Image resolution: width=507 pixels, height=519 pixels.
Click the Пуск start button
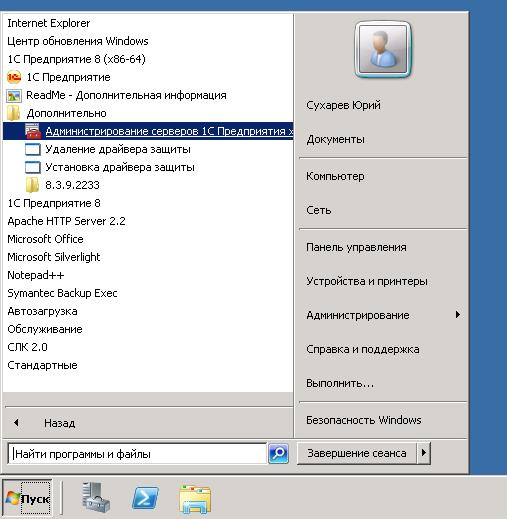tap(27, 498)
